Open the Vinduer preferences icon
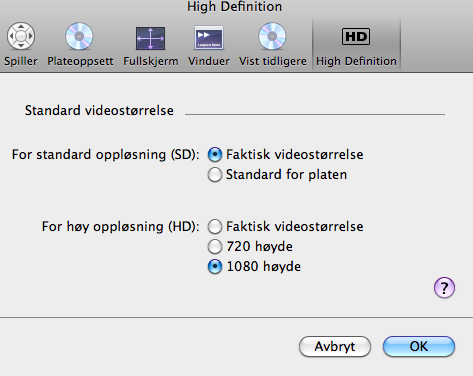 pyautogui.click(x=209, y=37)
